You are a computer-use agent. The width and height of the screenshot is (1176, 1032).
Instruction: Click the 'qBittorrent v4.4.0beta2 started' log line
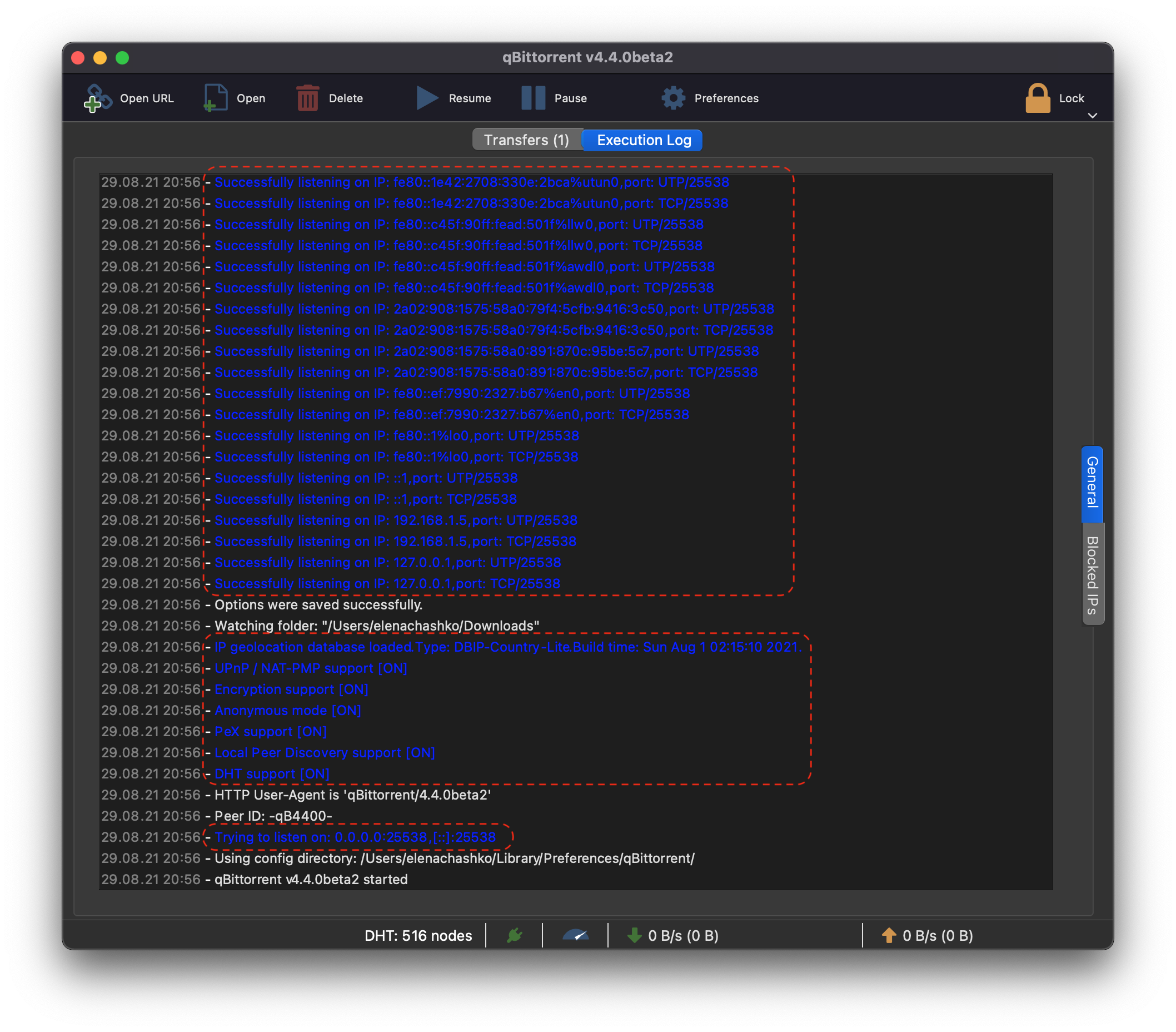pos(311,880)
